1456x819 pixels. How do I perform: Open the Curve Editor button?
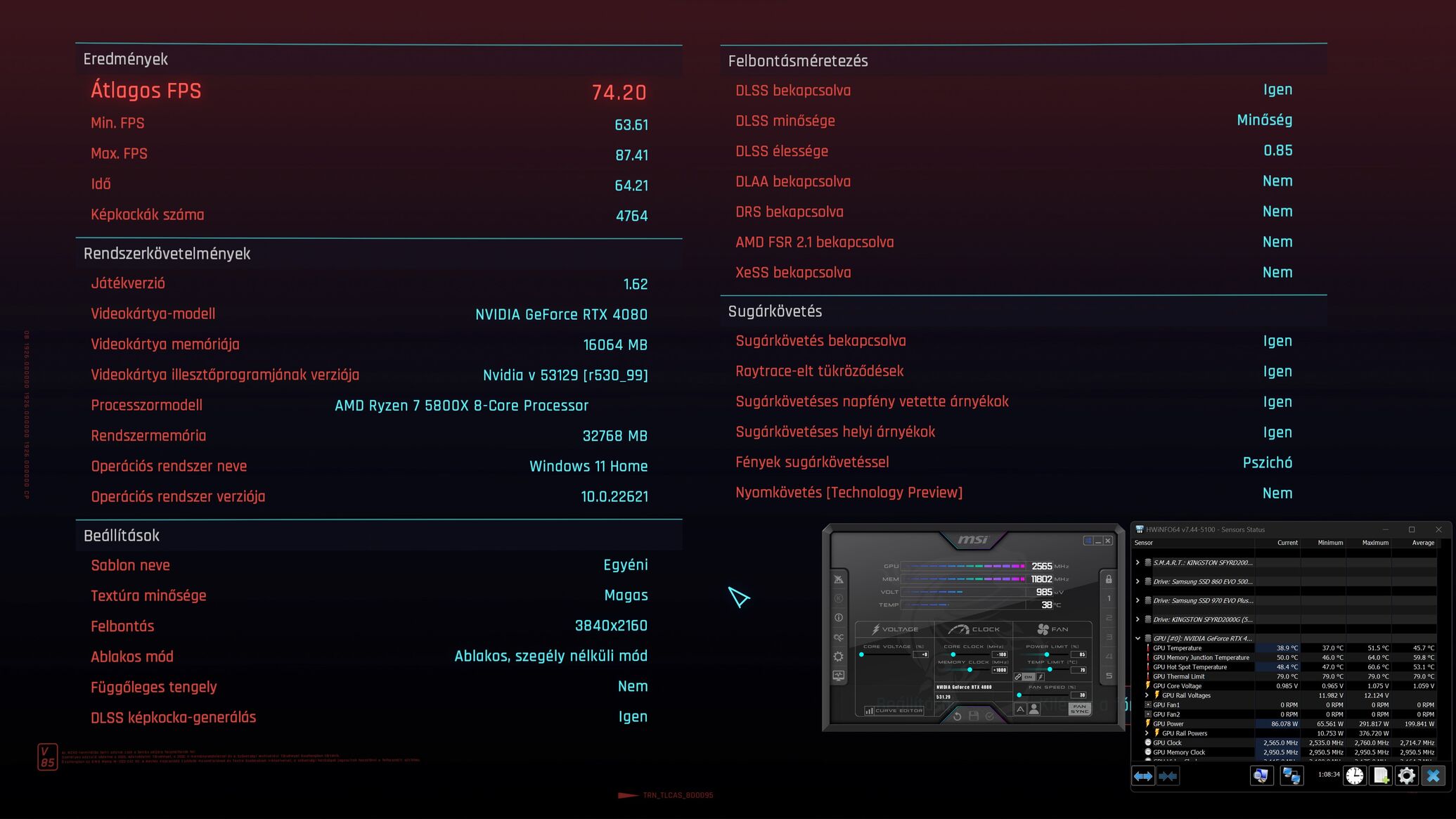(x=894, y=711)
